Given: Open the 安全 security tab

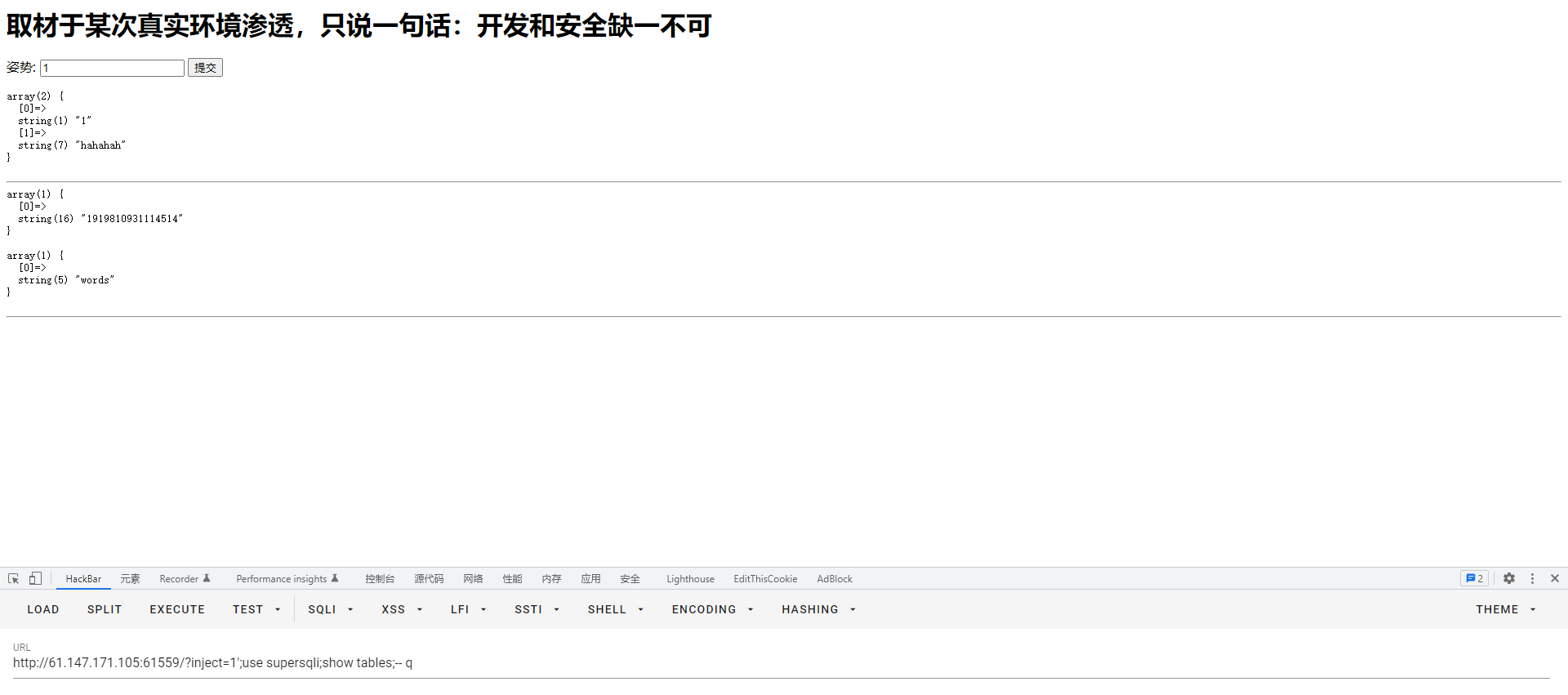Looking at the screenshot, I should point(630,579).
